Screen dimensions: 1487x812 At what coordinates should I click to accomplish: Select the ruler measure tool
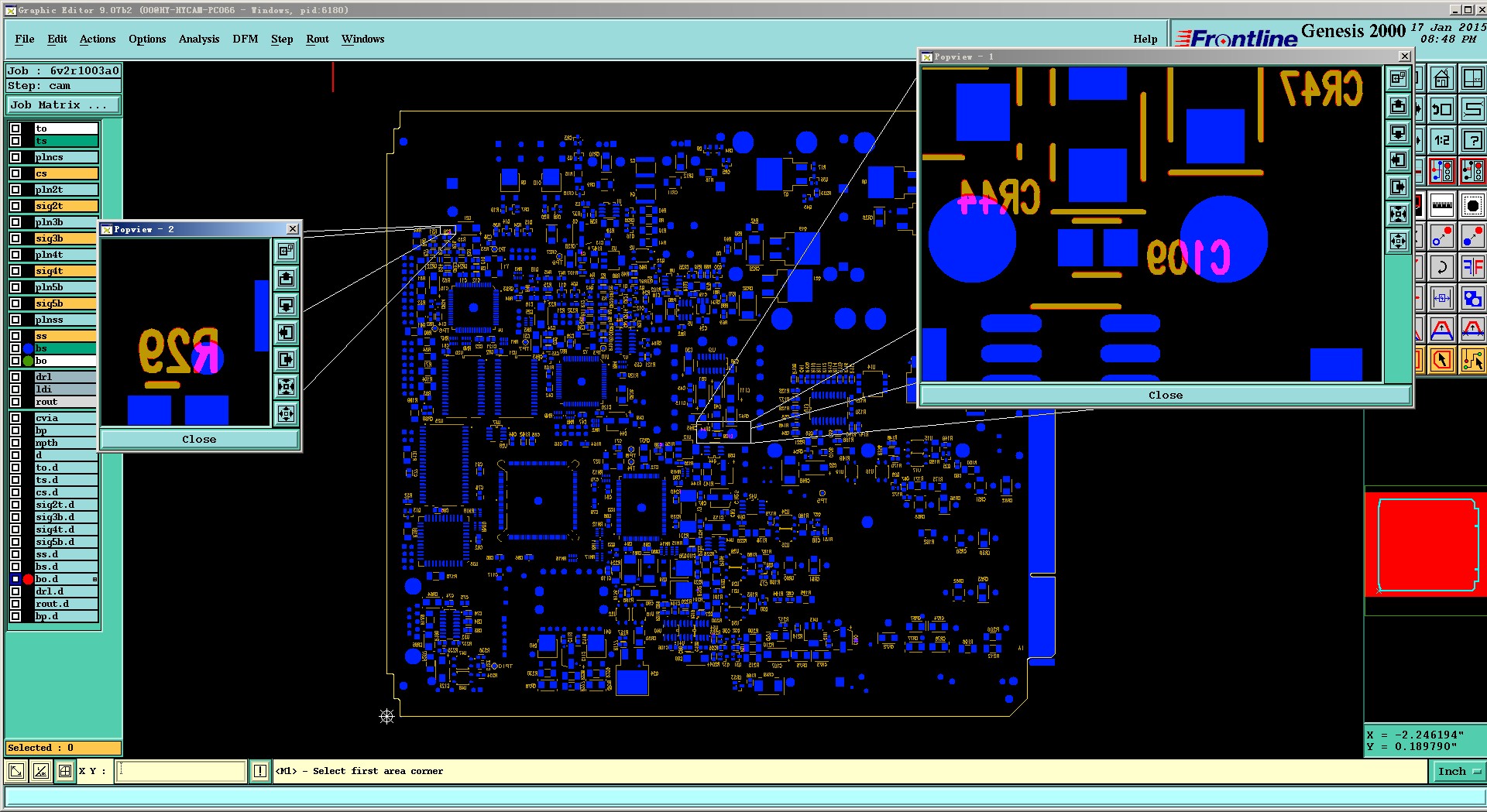point(1441,206)
